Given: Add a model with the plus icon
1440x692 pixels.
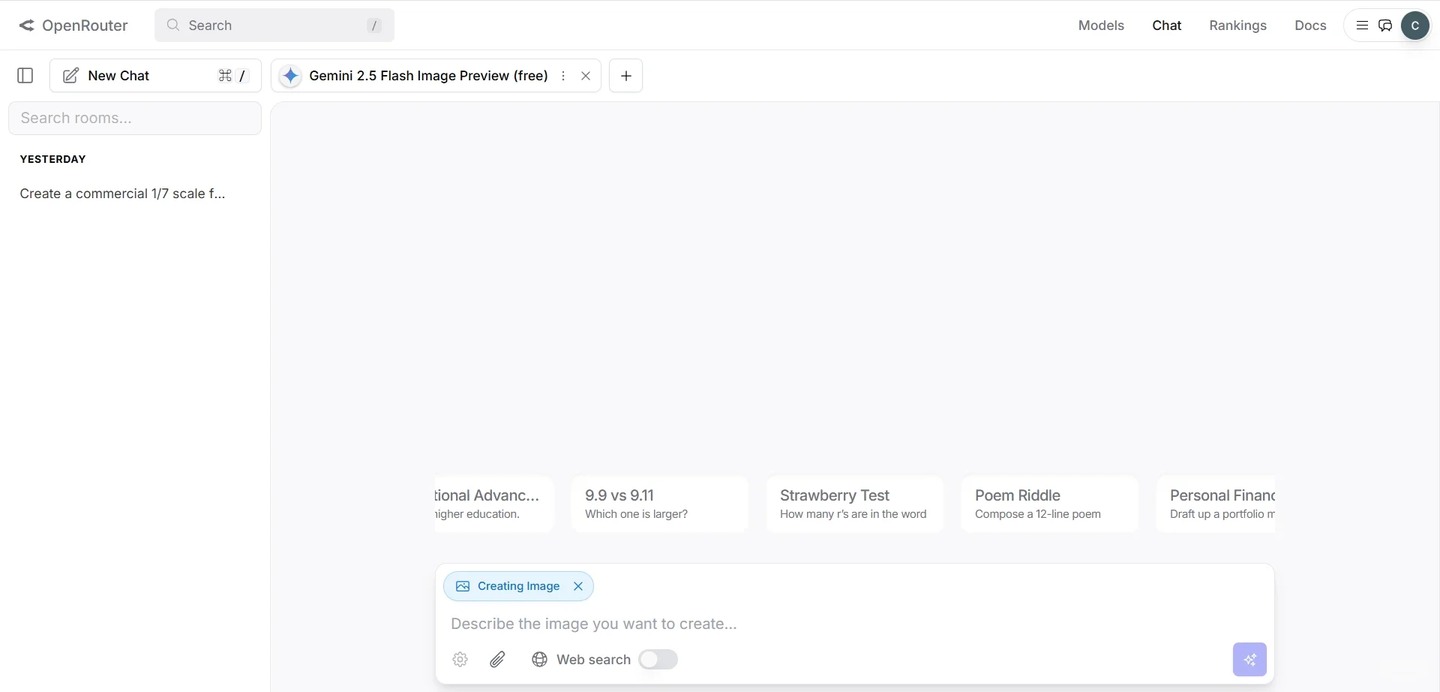Looking at the screenshot, I should point(626,75).
